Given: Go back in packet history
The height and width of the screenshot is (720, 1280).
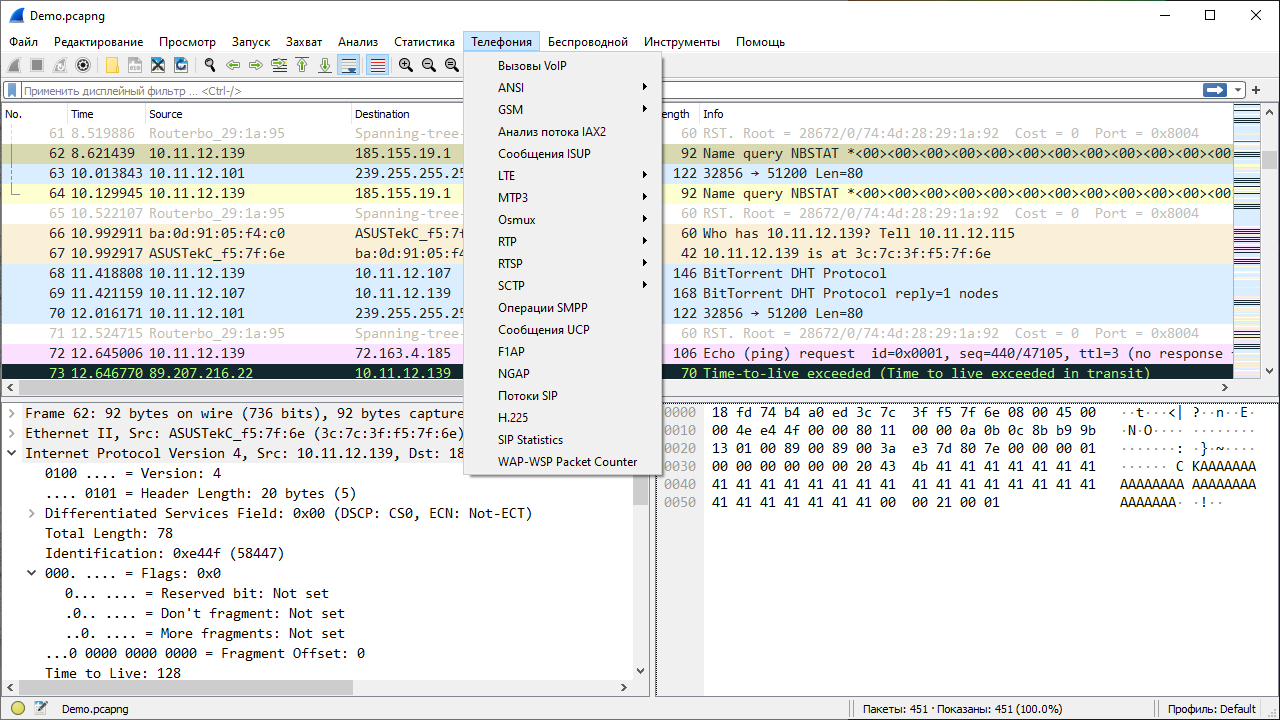Looking at the screenshot, I should click(233, 65).
